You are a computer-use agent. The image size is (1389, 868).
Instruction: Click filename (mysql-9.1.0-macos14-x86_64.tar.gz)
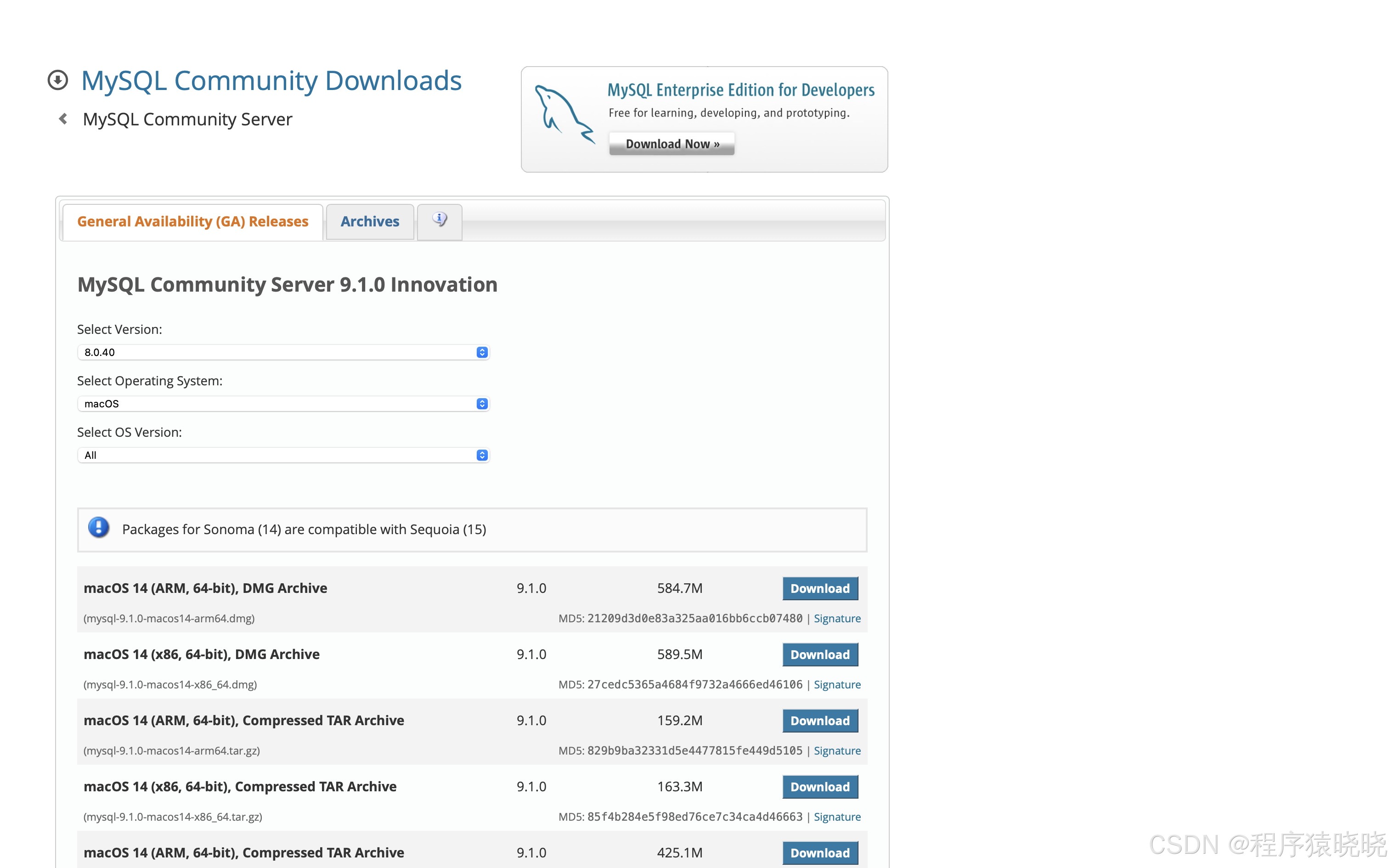pyautogui.click(x=173, y=817)
